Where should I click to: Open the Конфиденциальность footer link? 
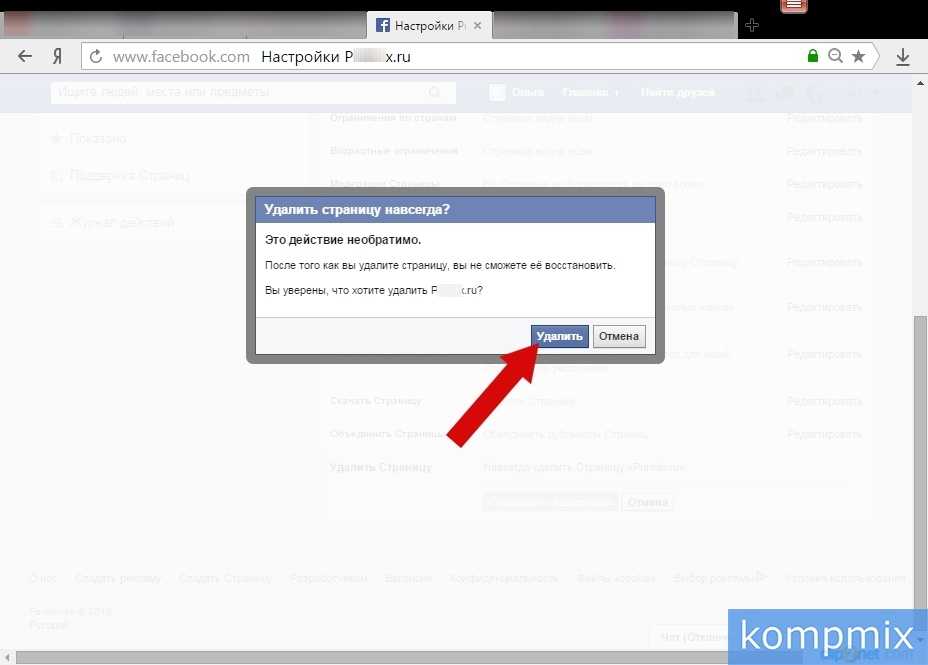(503, 578)
